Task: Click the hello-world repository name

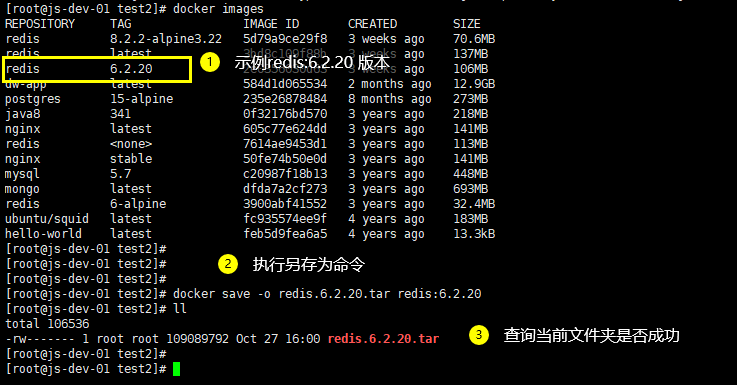Action: point(43,234)
